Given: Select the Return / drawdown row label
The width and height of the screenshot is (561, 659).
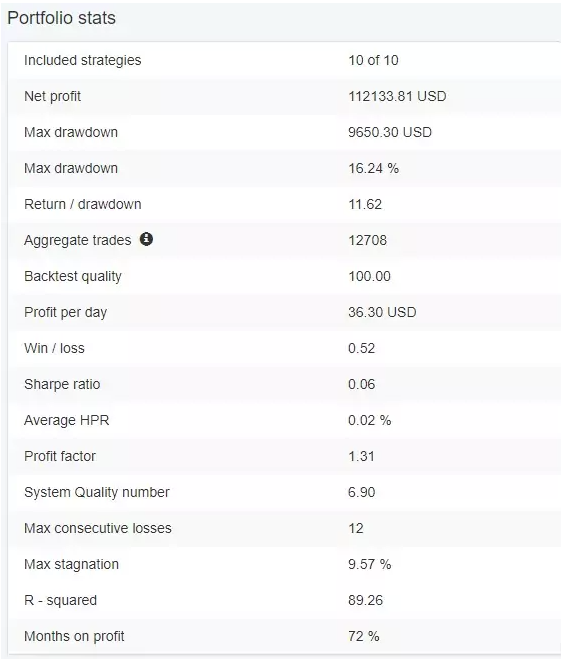Looking at the screenshot, I should pyautogui.click(x=83, y=204).
